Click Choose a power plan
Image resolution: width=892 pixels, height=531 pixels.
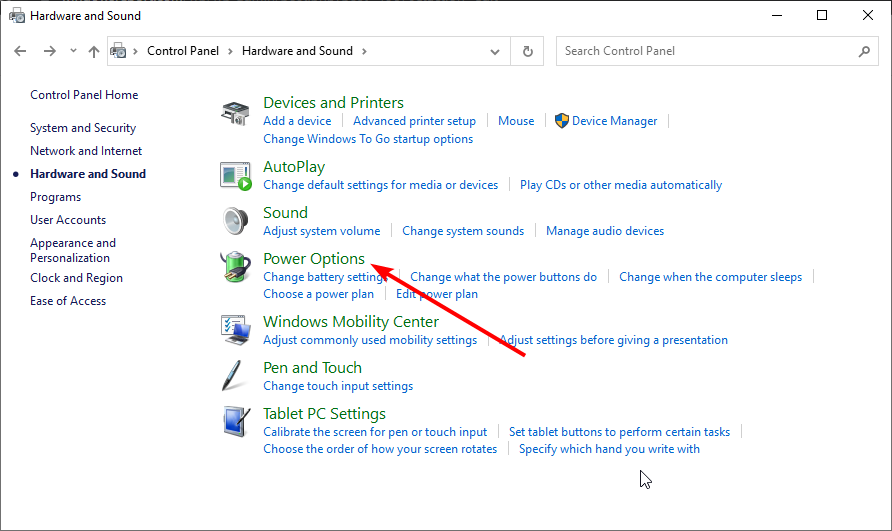319,294
